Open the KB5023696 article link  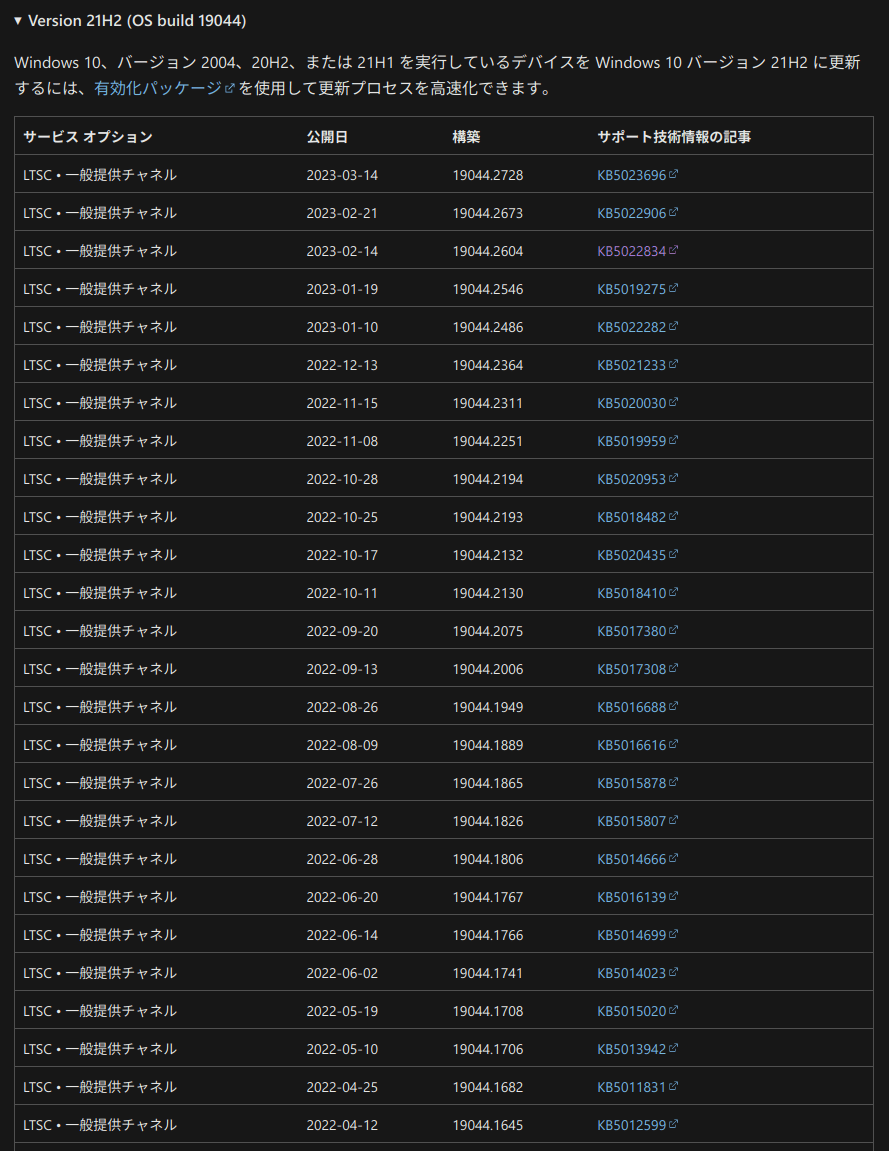[x=631, y=175]
